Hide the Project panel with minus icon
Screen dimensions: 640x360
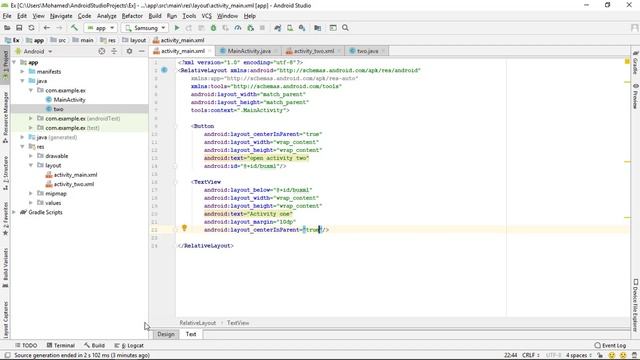pos(141,51)
